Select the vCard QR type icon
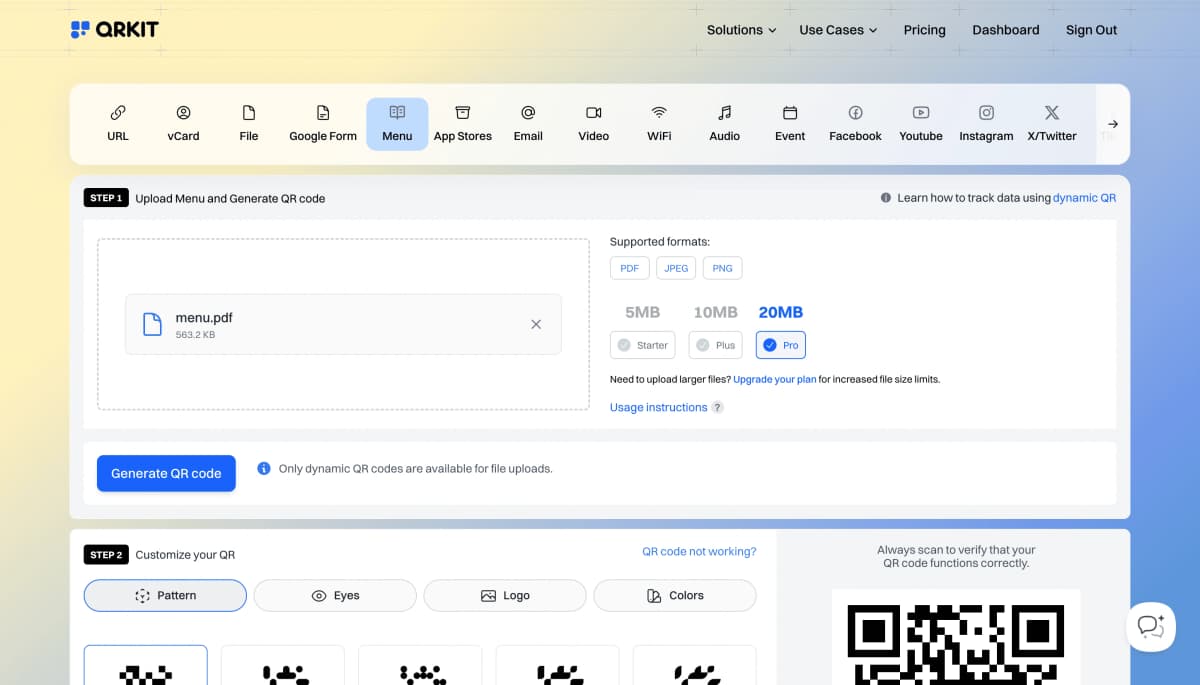Screen dimensions: 1200x685 183,113
